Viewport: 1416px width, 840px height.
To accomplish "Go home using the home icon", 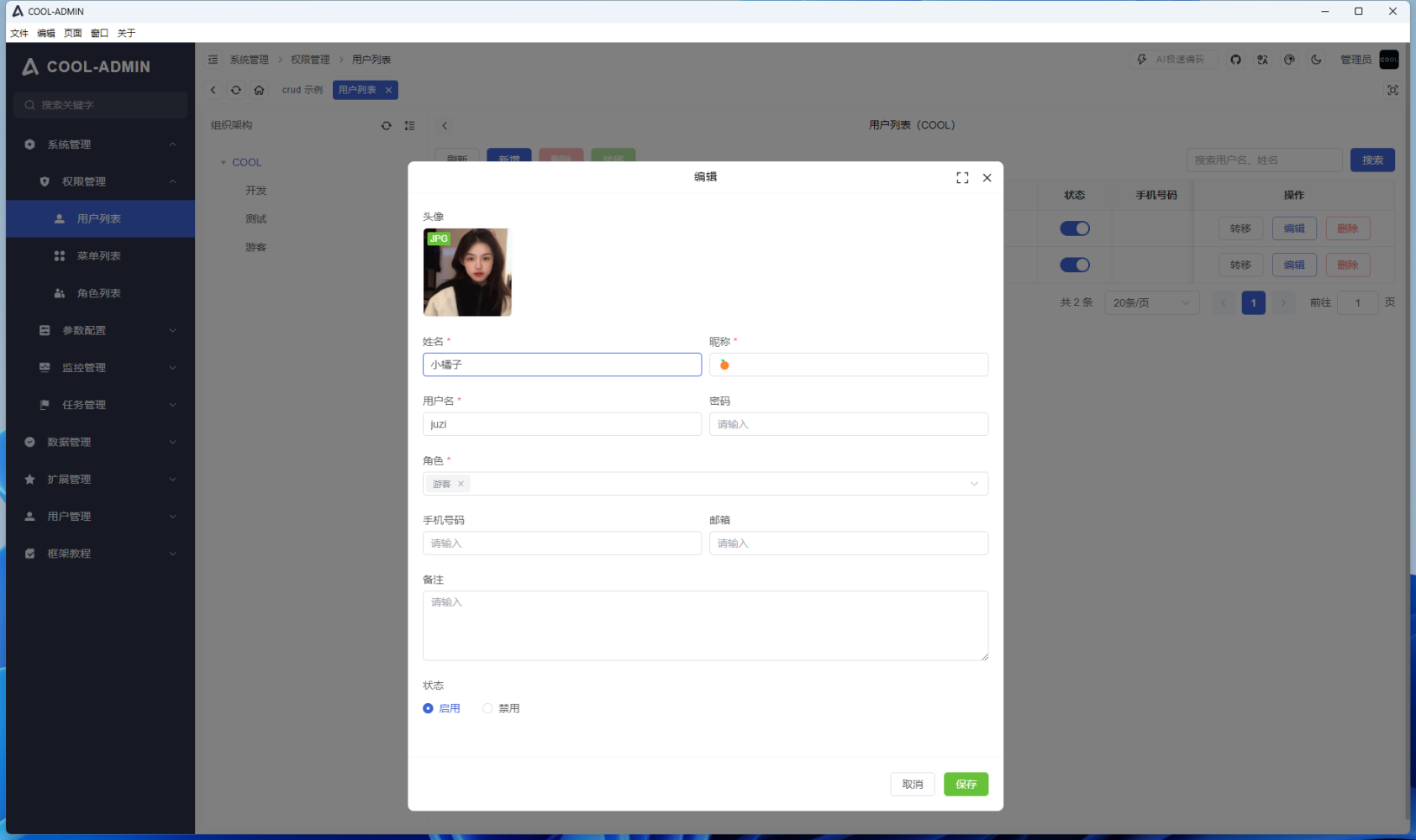I will (x=260, y=90).
